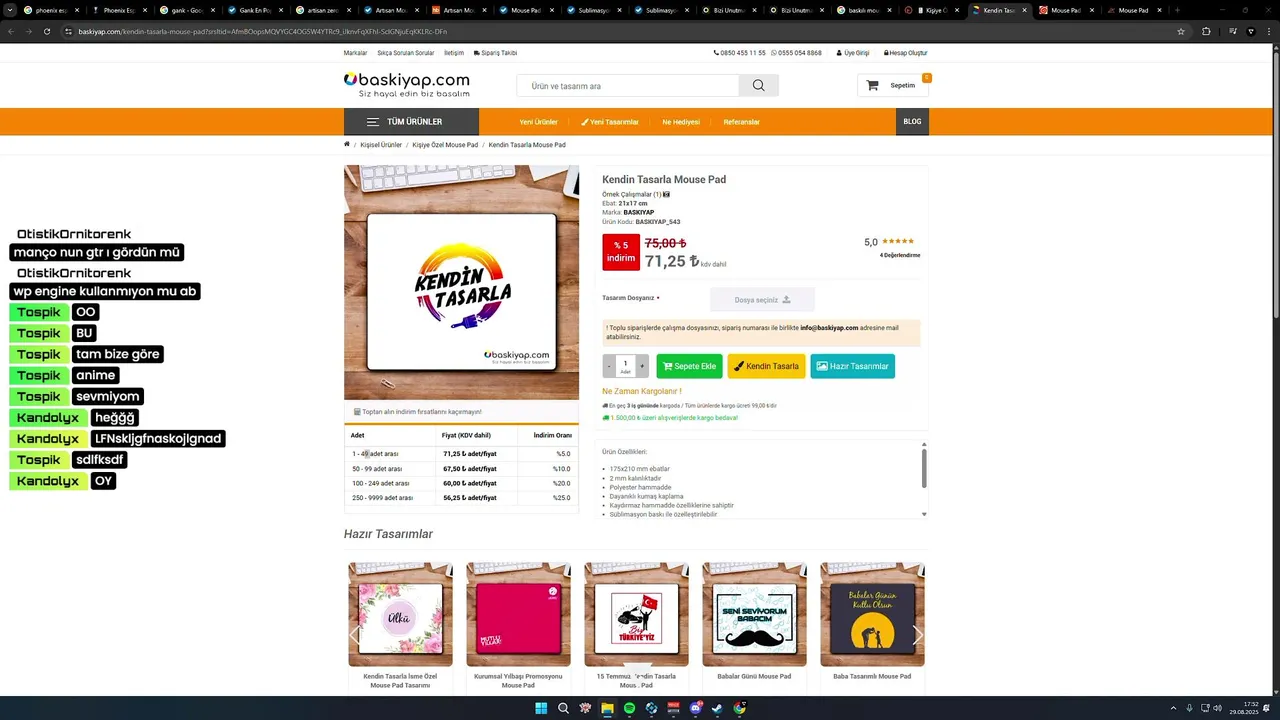Open the home icon in the breadcrumb
This screenshot has width=1280, height=720.
click(x=347, y=144)
